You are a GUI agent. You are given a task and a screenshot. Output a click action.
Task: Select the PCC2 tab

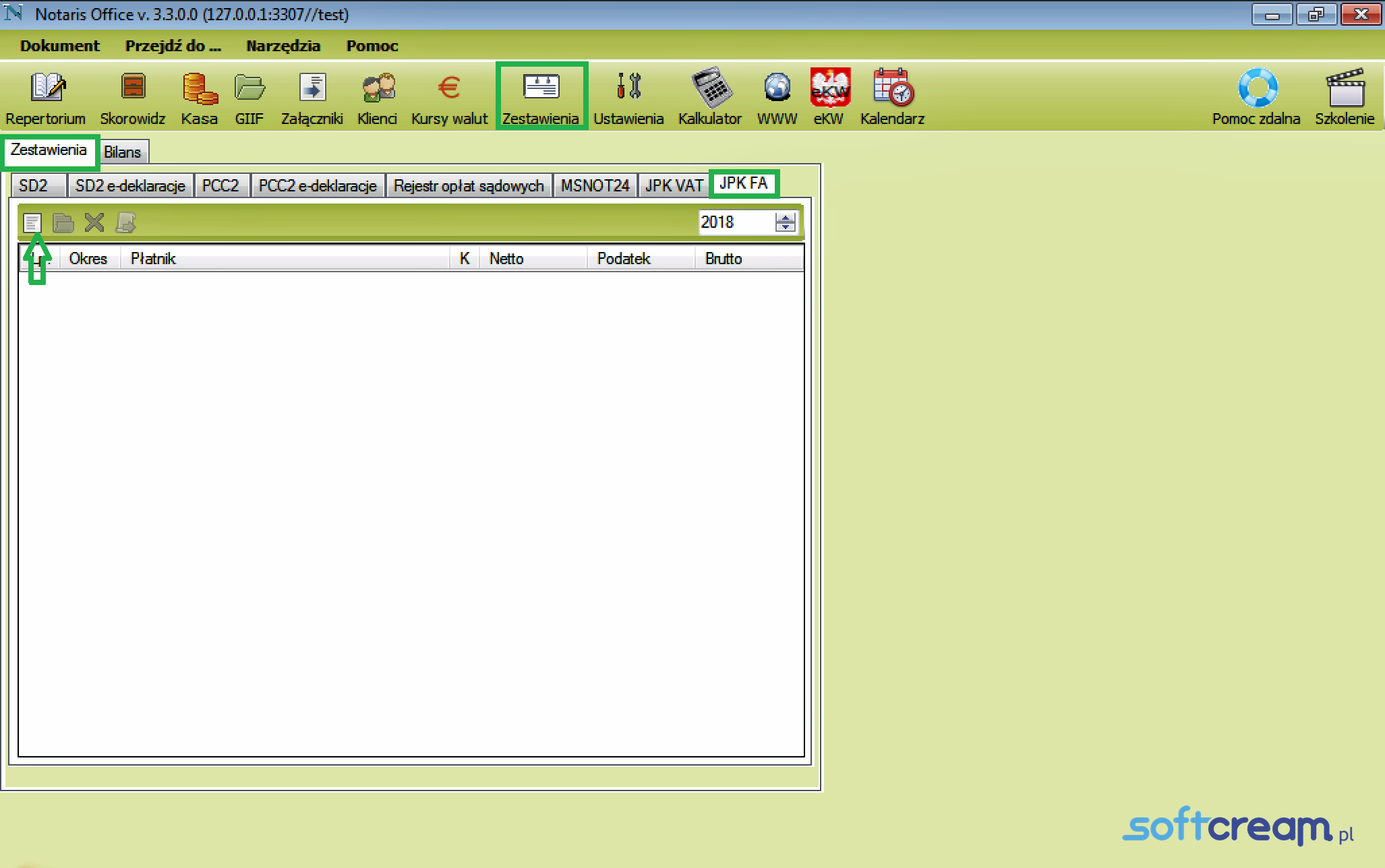(x=221, y=185)
